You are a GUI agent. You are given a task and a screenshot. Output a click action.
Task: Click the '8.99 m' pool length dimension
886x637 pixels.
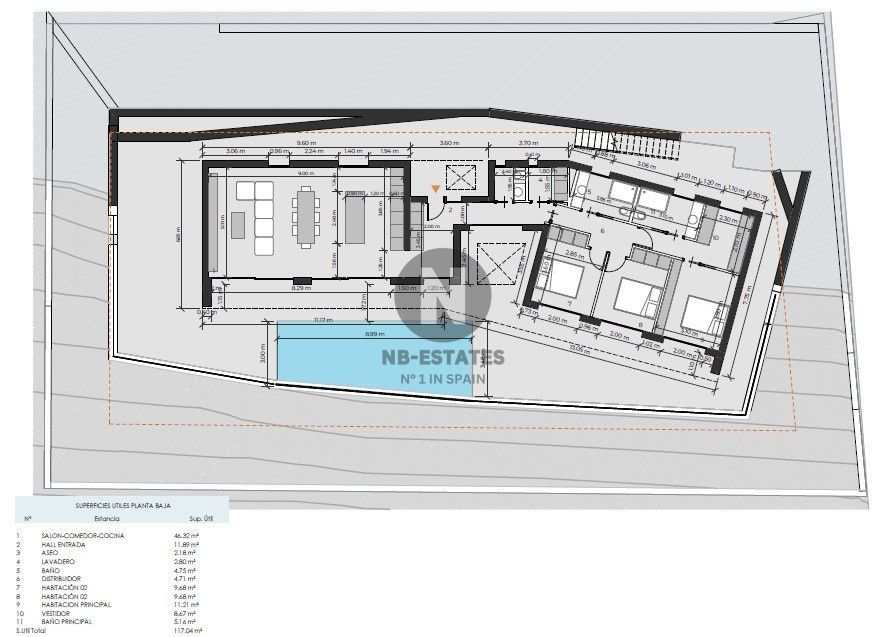(x=375, y=334)
